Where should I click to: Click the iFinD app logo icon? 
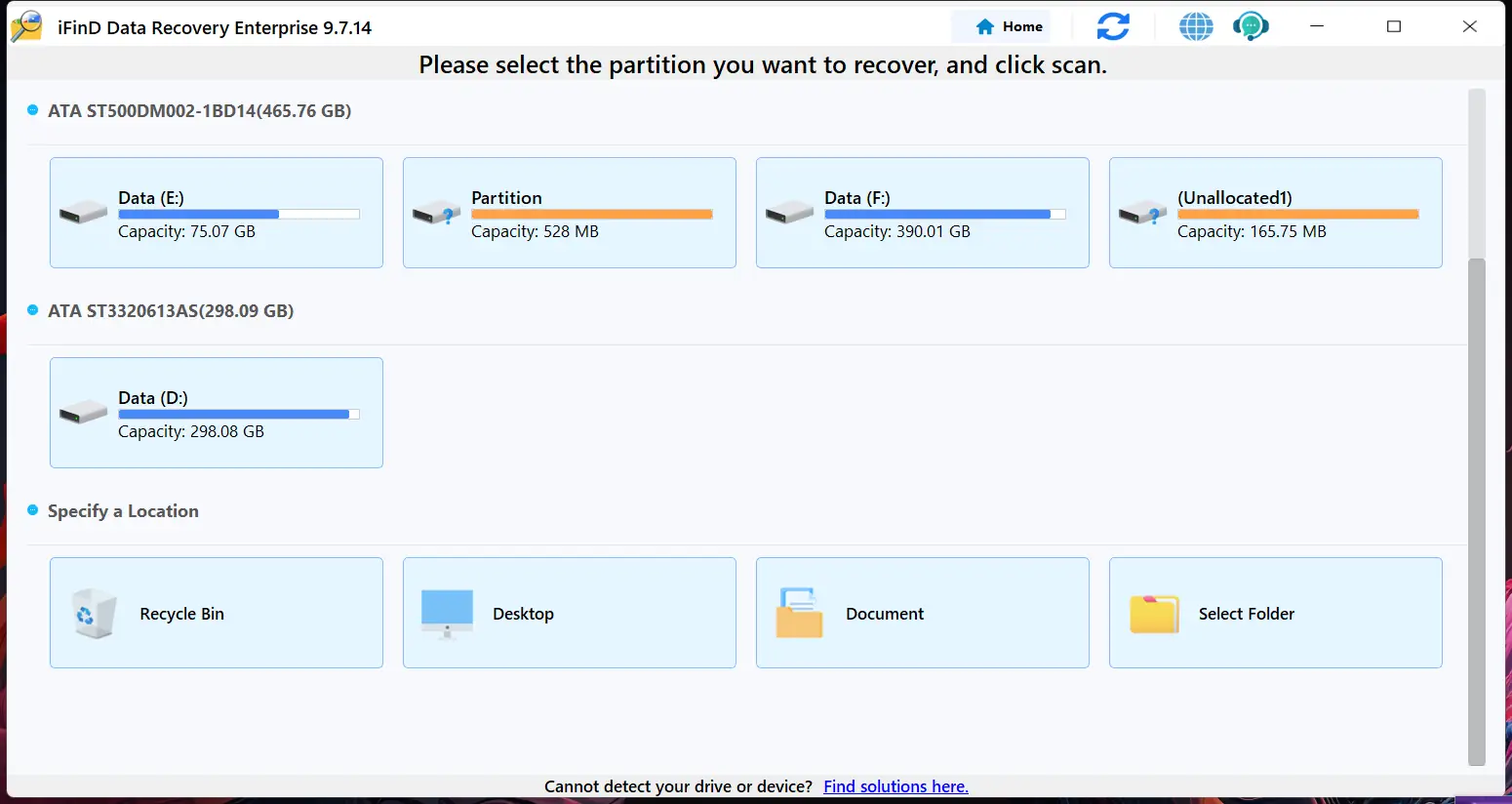26,26
